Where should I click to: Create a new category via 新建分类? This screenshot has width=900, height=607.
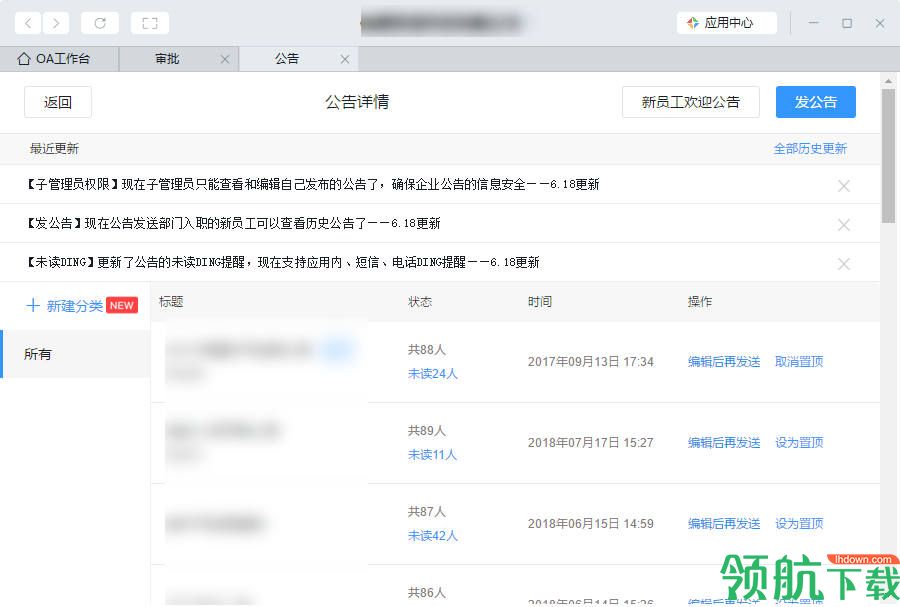point(75,306)
